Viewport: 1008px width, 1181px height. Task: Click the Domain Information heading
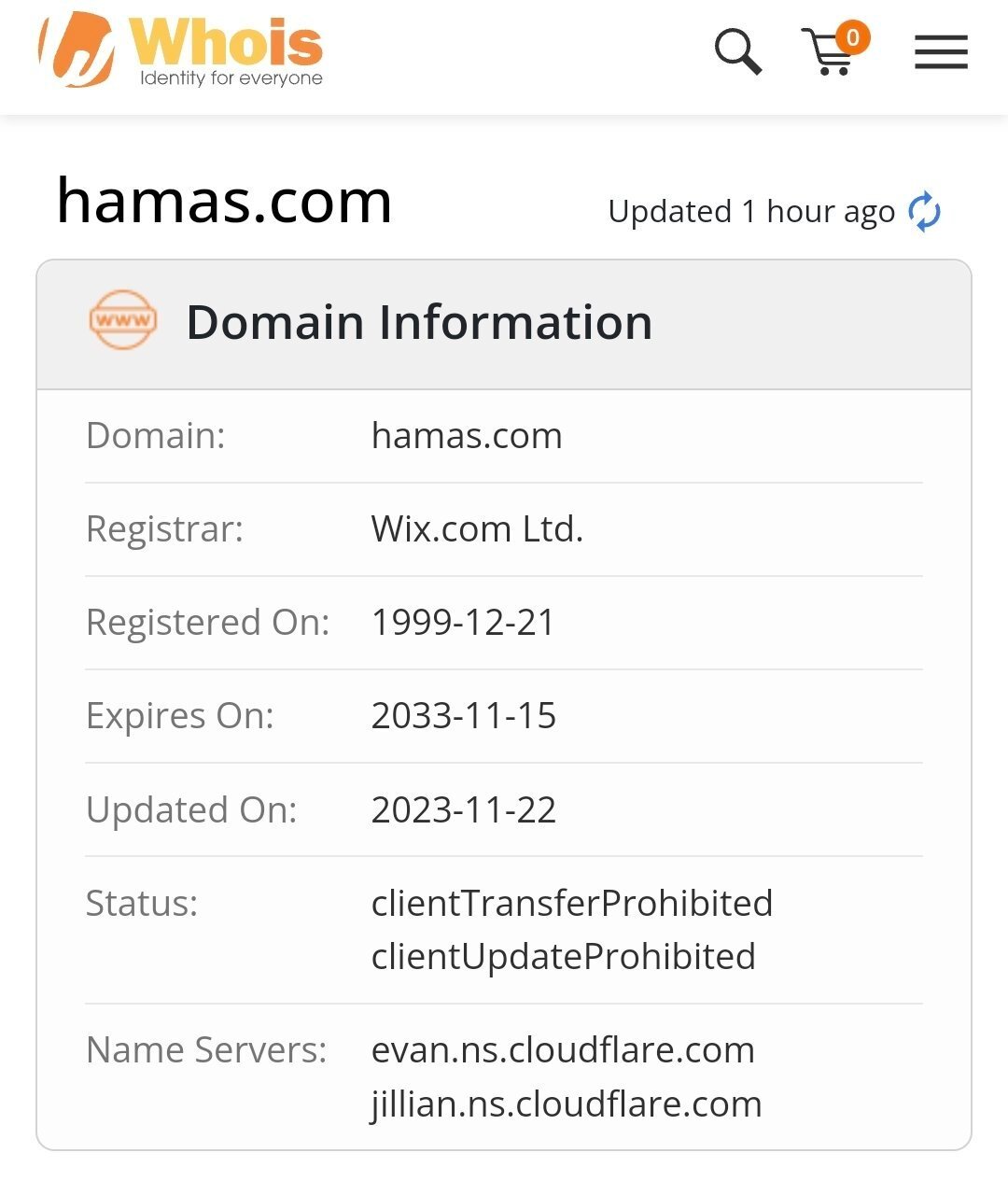(x=419, y=322)
